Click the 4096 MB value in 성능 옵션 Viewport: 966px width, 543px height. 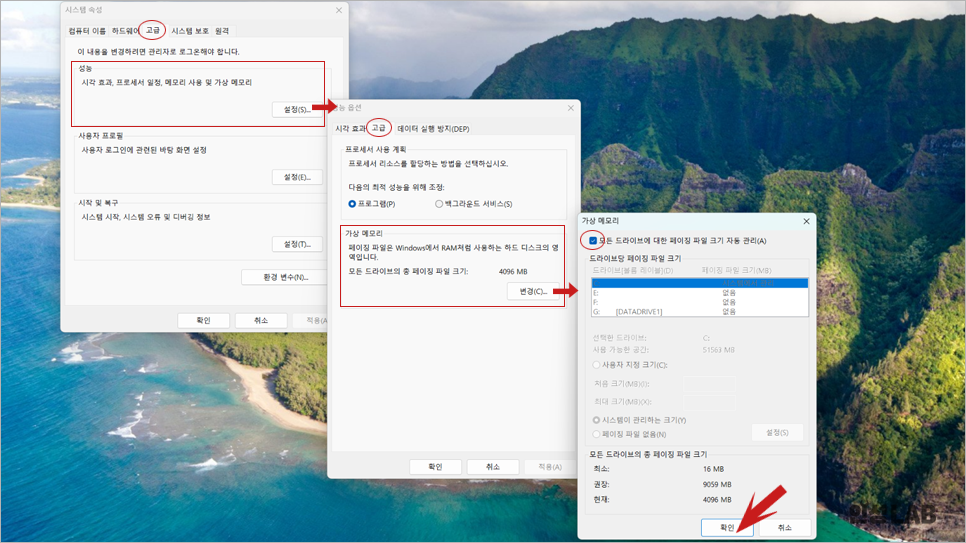513,272
